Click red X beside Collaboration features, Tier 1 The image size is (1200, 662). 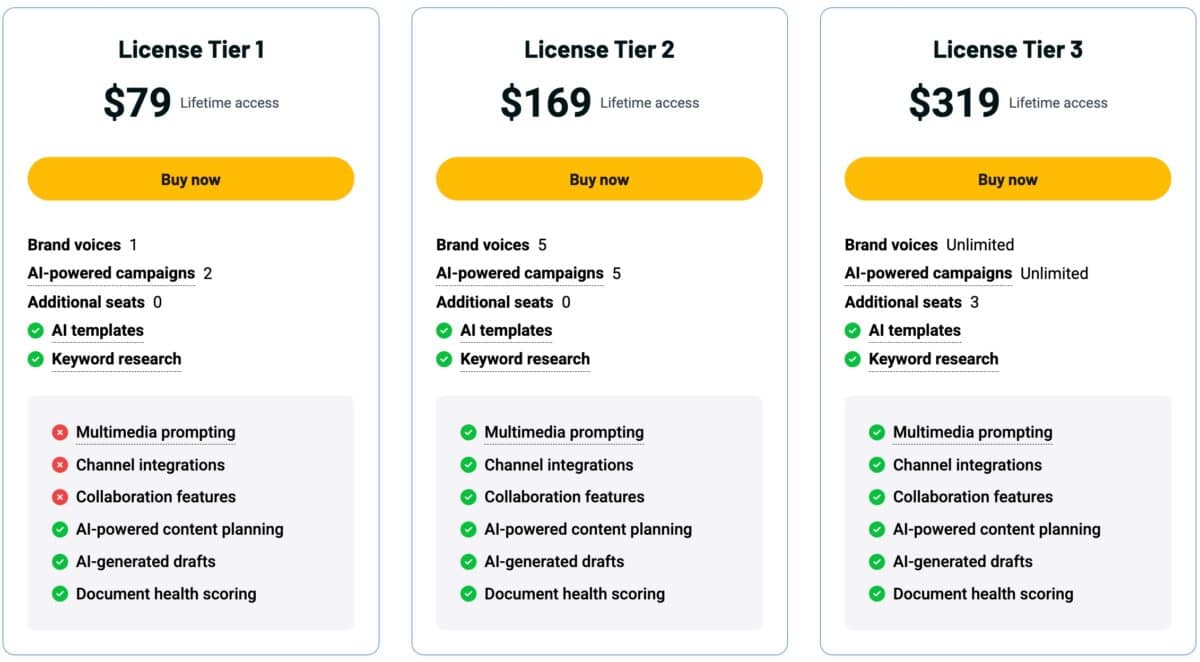coord(60,497)
